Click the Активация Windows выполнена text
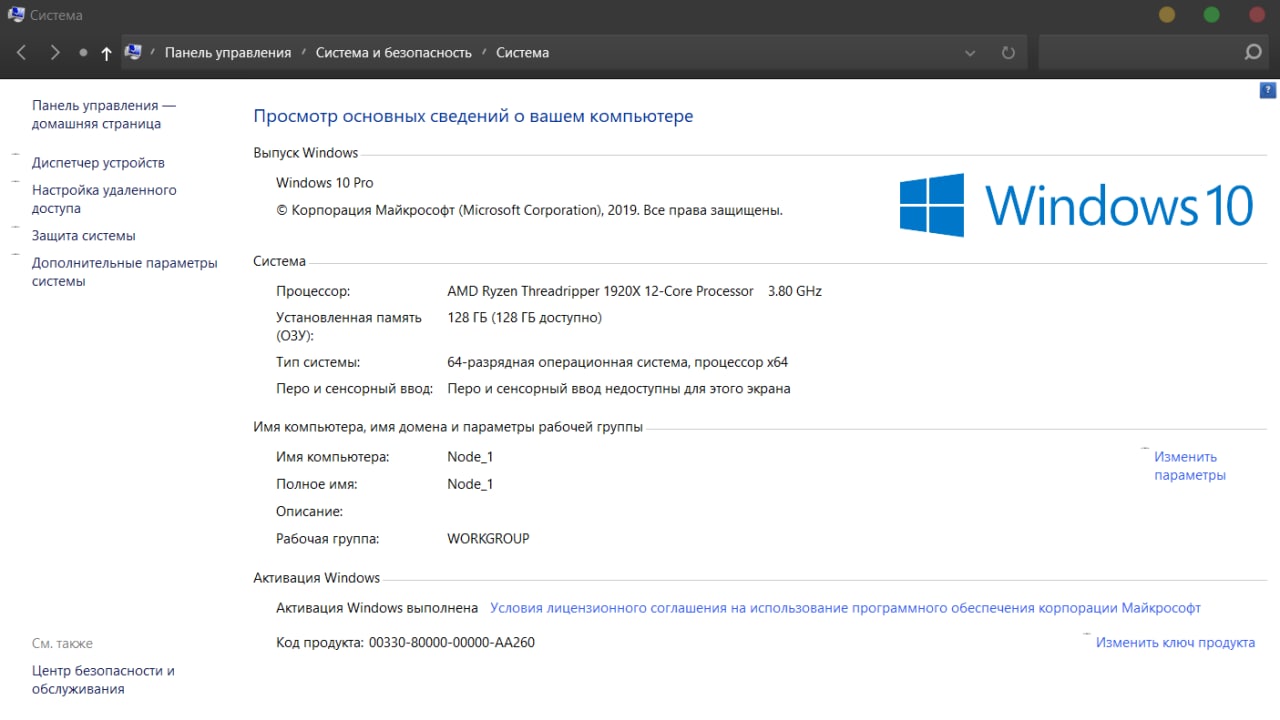Screen dimensions: 1280x720 tap(377, 608)
